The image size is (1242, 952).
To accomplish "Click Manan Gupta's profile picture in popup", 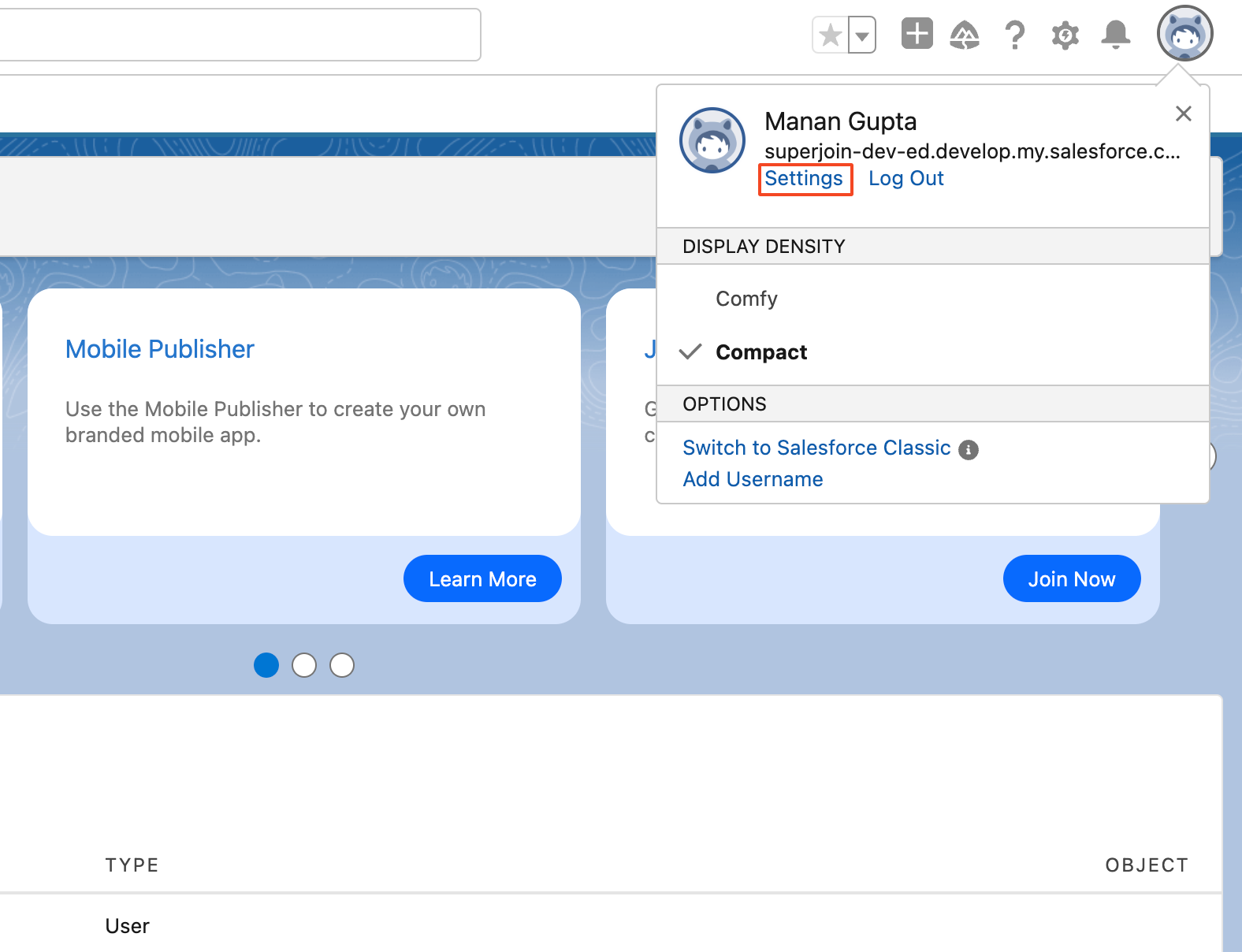I will (x=712, y=140).
